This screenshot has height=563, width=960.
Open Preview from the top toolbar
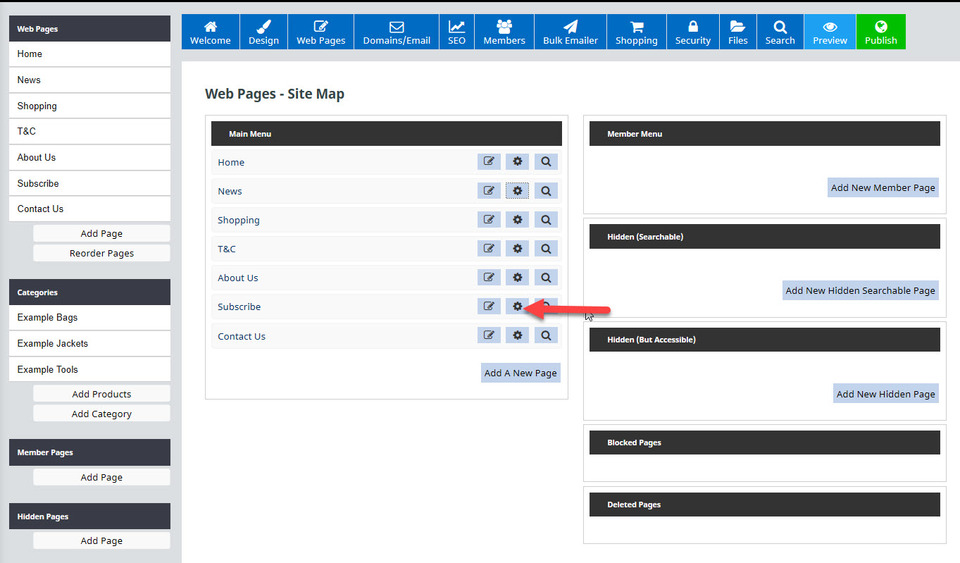point(829,32)
